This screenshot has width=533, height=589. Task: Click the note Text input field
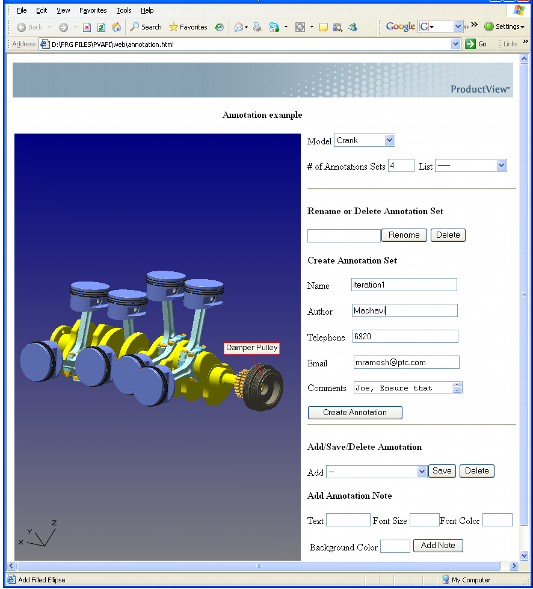(348, 520)
